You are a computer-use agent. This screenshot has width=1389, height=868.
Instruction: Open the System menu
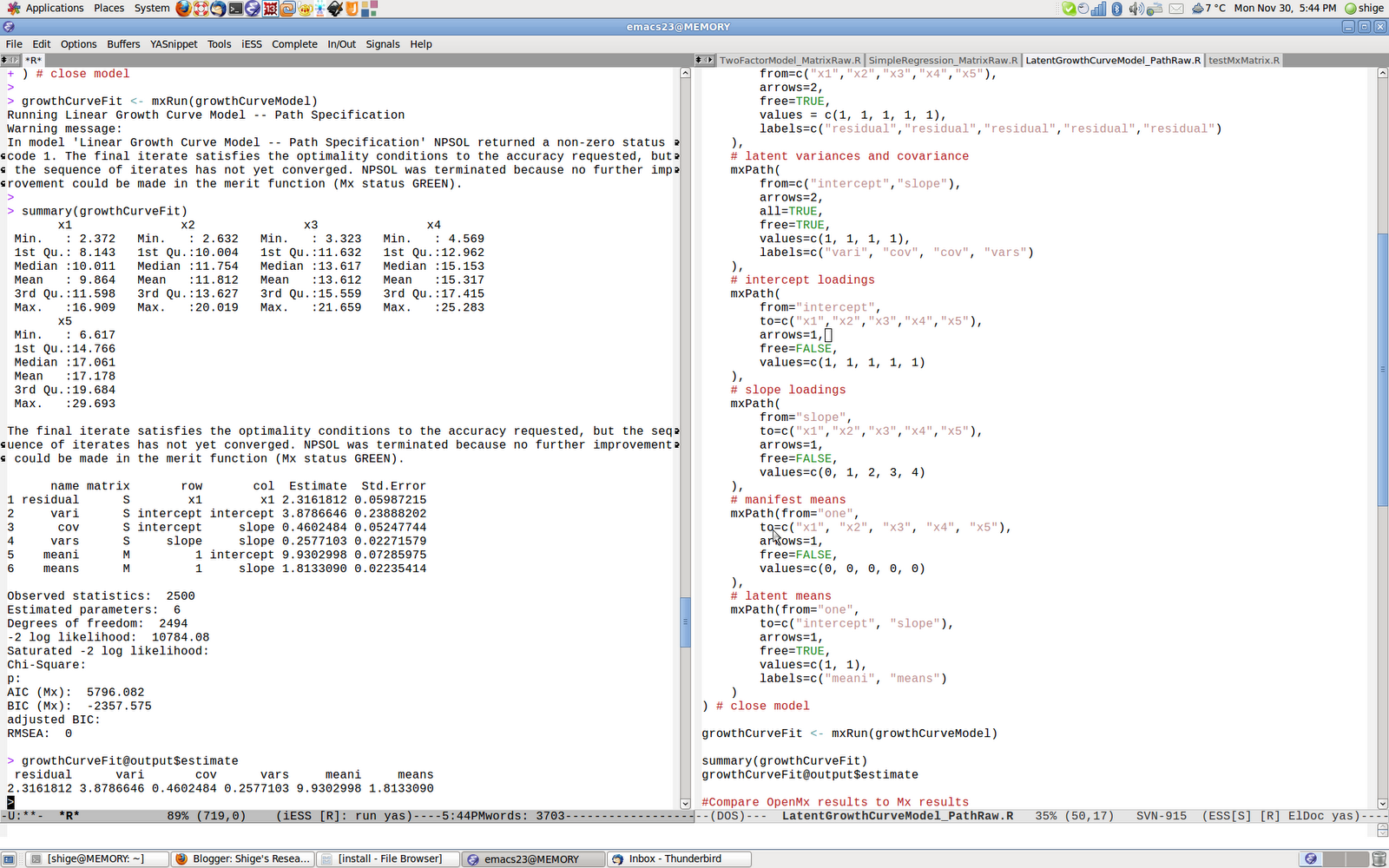(152, 8)
